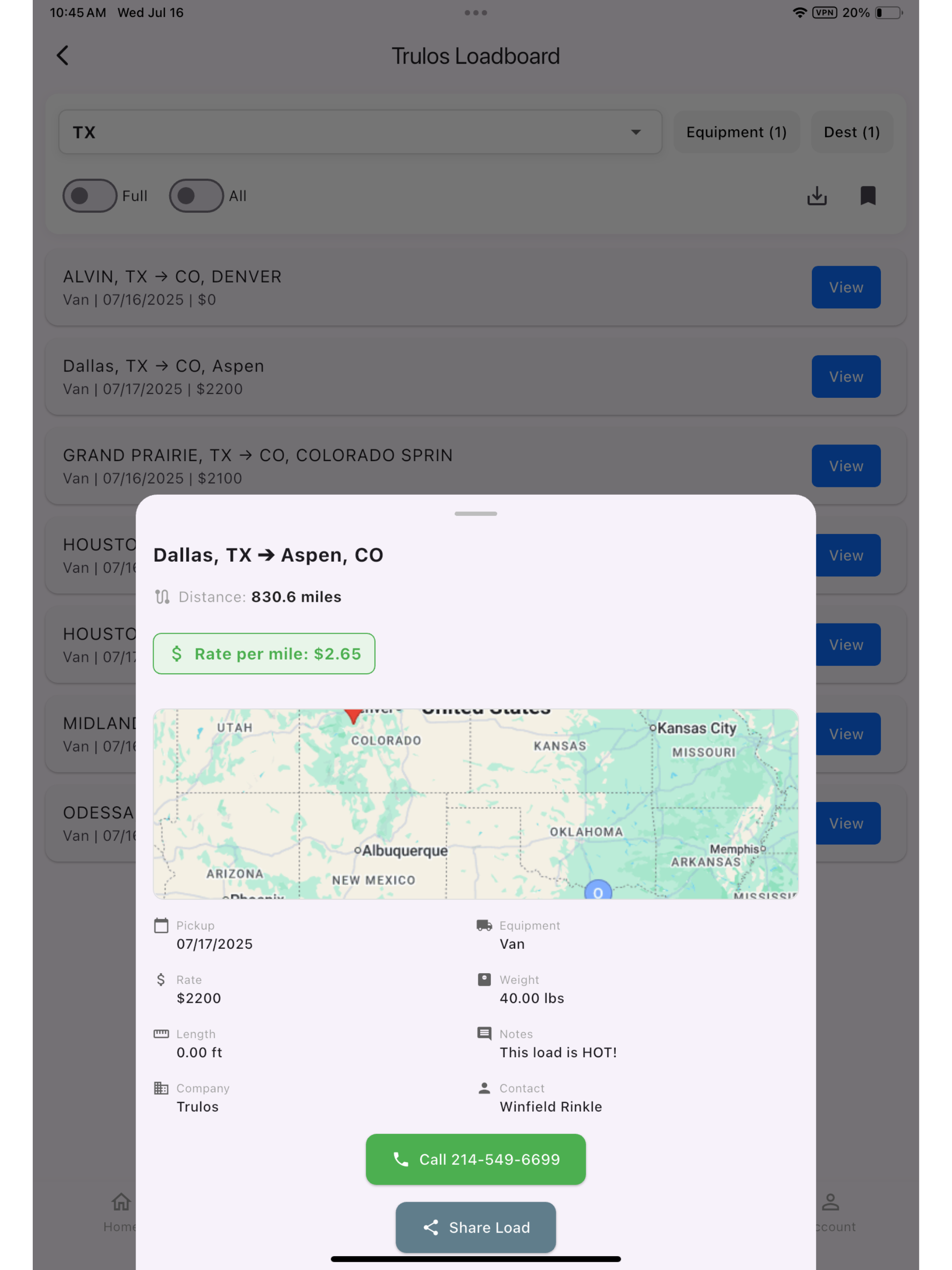Tap the VPN status indicator
The image size is (952, 1270).
click(x=825, y=12)
